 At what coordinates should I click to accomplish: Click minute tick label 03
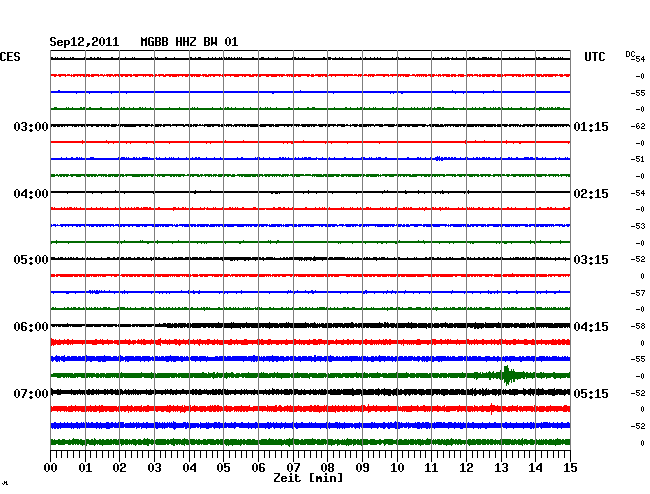point(154,468)
